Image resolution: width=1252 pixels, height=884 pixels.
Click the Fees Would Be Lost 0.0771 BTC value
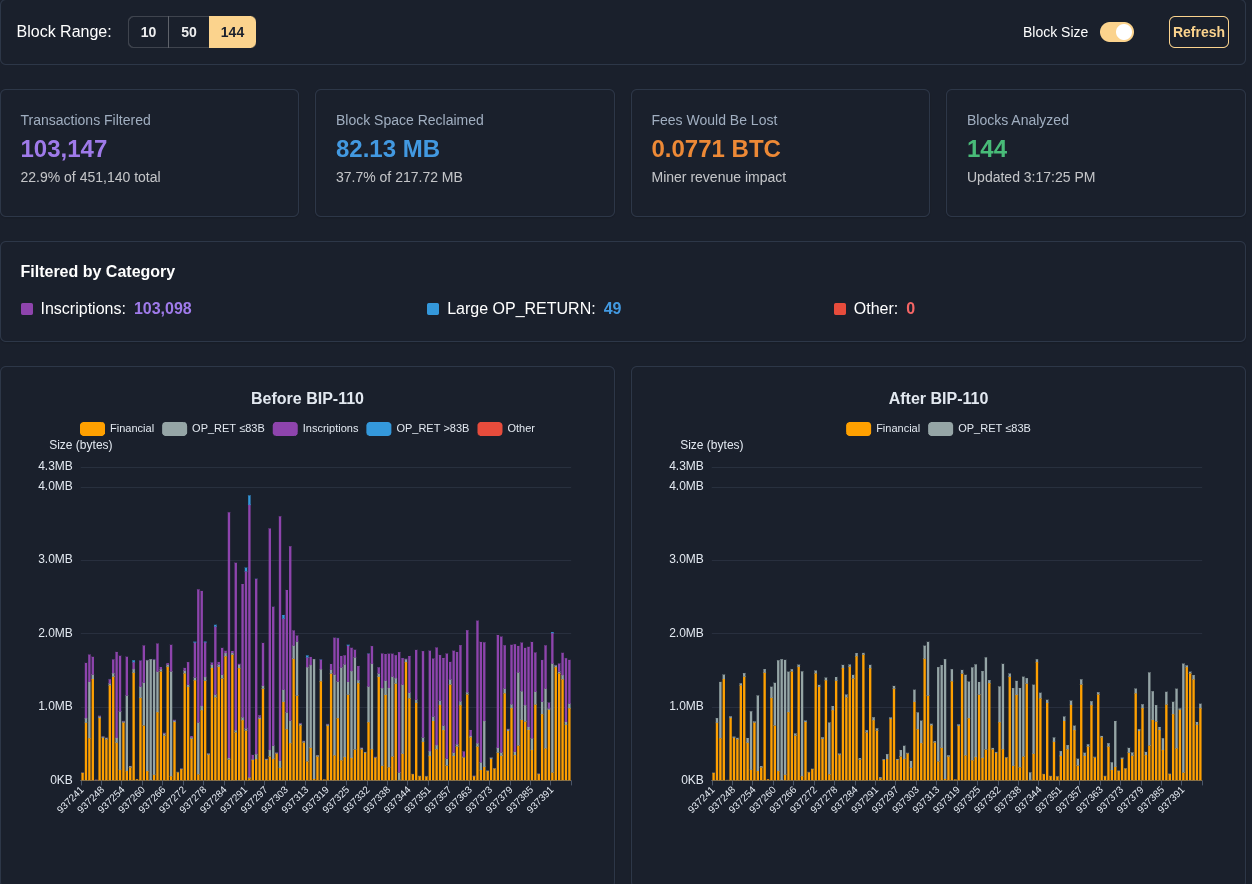click(x=716, y=149)
